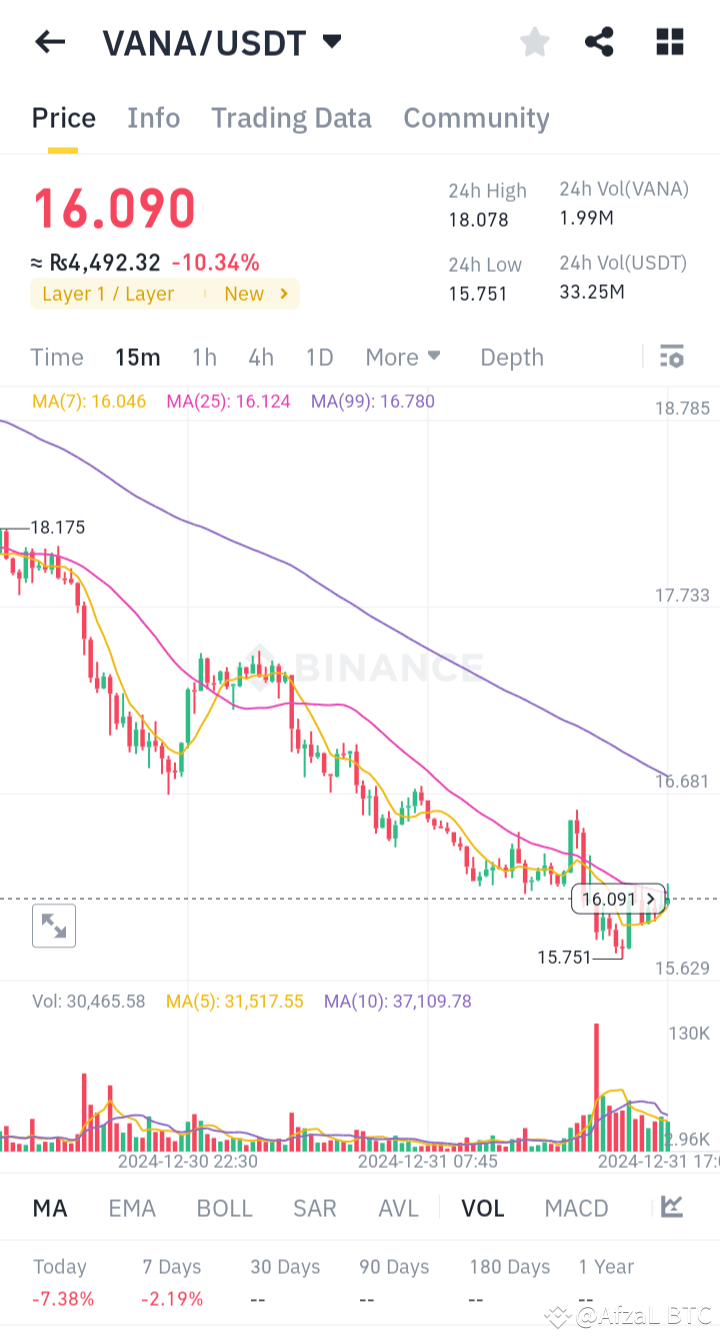The width and height of the screenshot is (720, 1338).
Task: Open the share options icon
Action: 599,42
